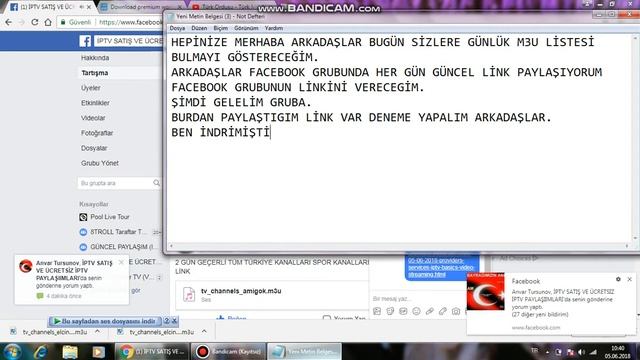Open the emoji smiley picker in chat
This screenshot has height=360, width=640.
pyautogui.click(x=416, y=311)
